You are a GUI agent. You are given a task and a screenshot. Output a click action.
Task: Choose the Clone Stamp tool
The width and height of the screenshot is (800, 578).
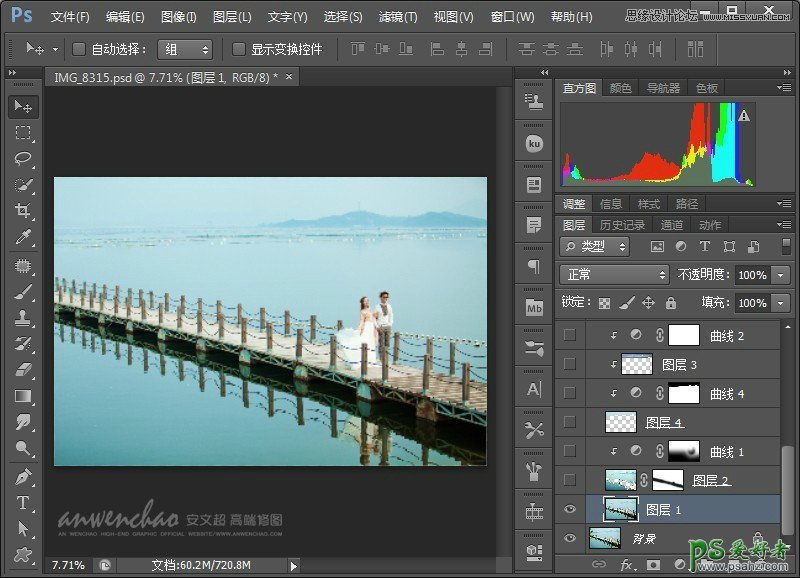[x=24, y=318]
